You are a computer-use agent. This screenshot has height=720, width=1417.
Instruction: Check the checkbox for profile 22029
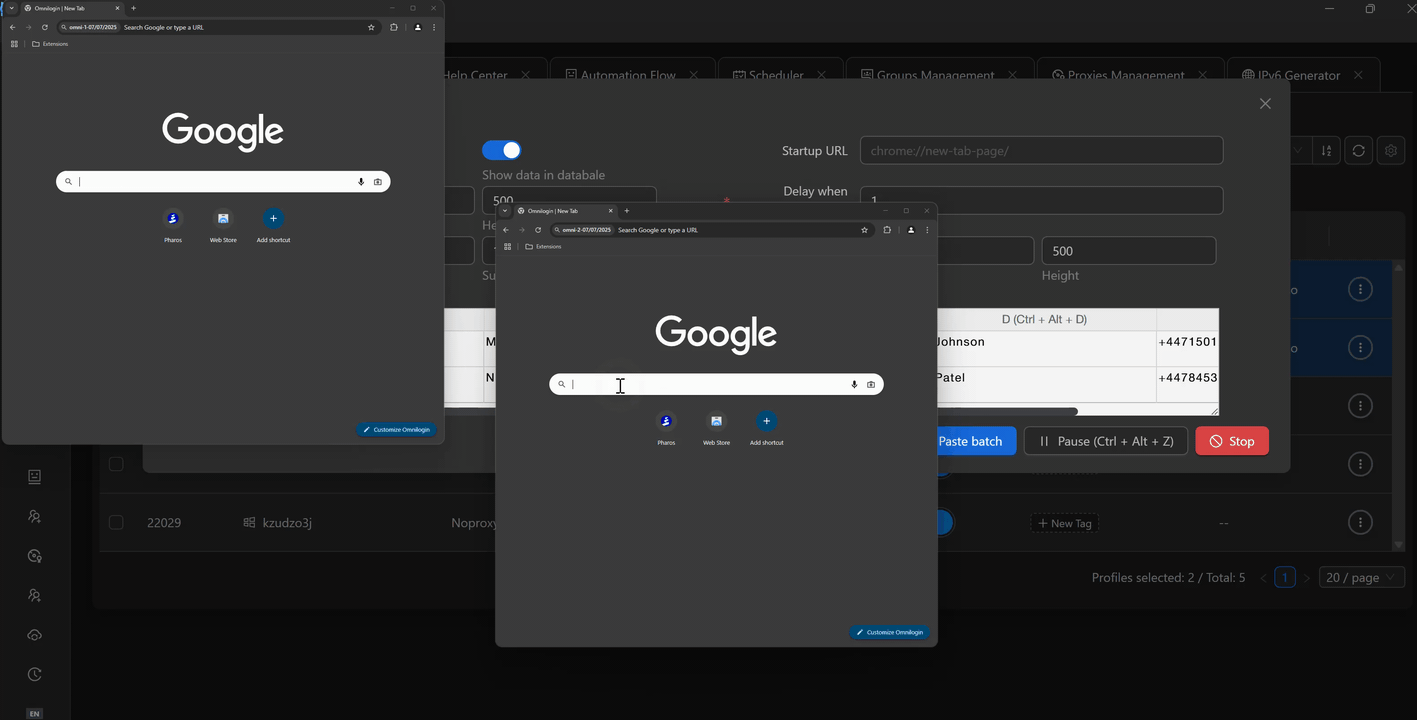coord(116,523)
